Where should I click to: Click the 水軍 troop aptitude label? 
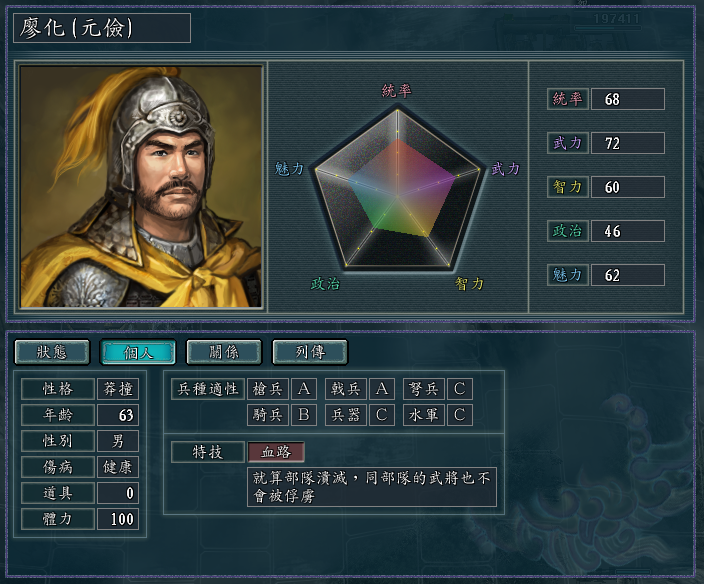pos(424,414)
